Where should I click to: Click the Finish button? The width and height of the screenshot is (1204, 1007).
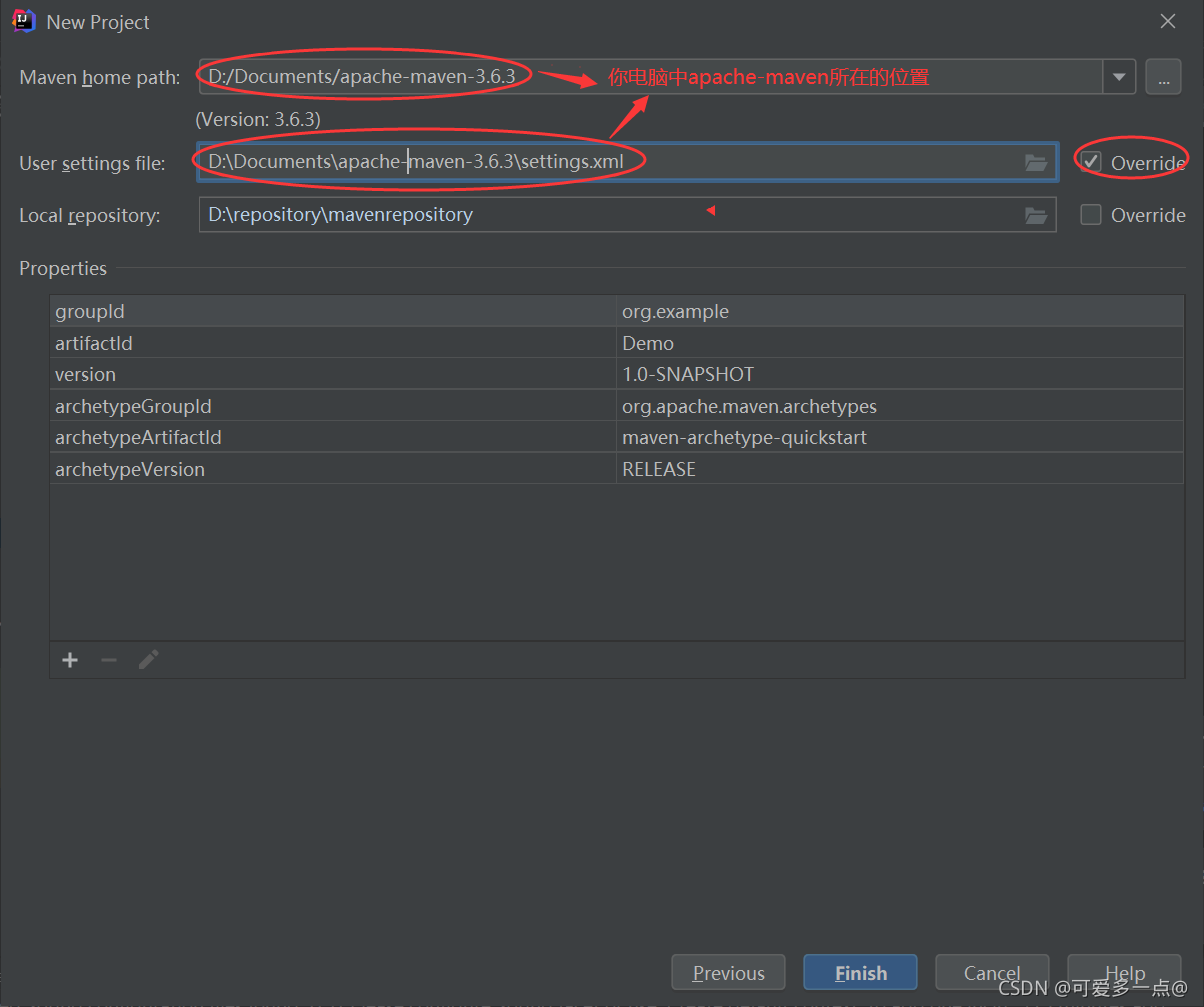[860, 973]
